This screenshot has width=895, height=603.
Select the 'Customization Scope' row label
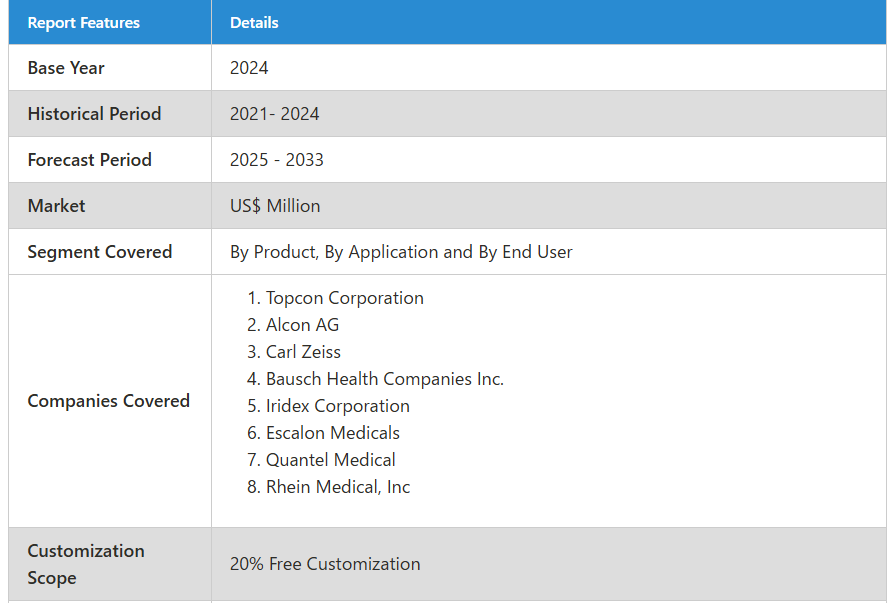[86, 564]
